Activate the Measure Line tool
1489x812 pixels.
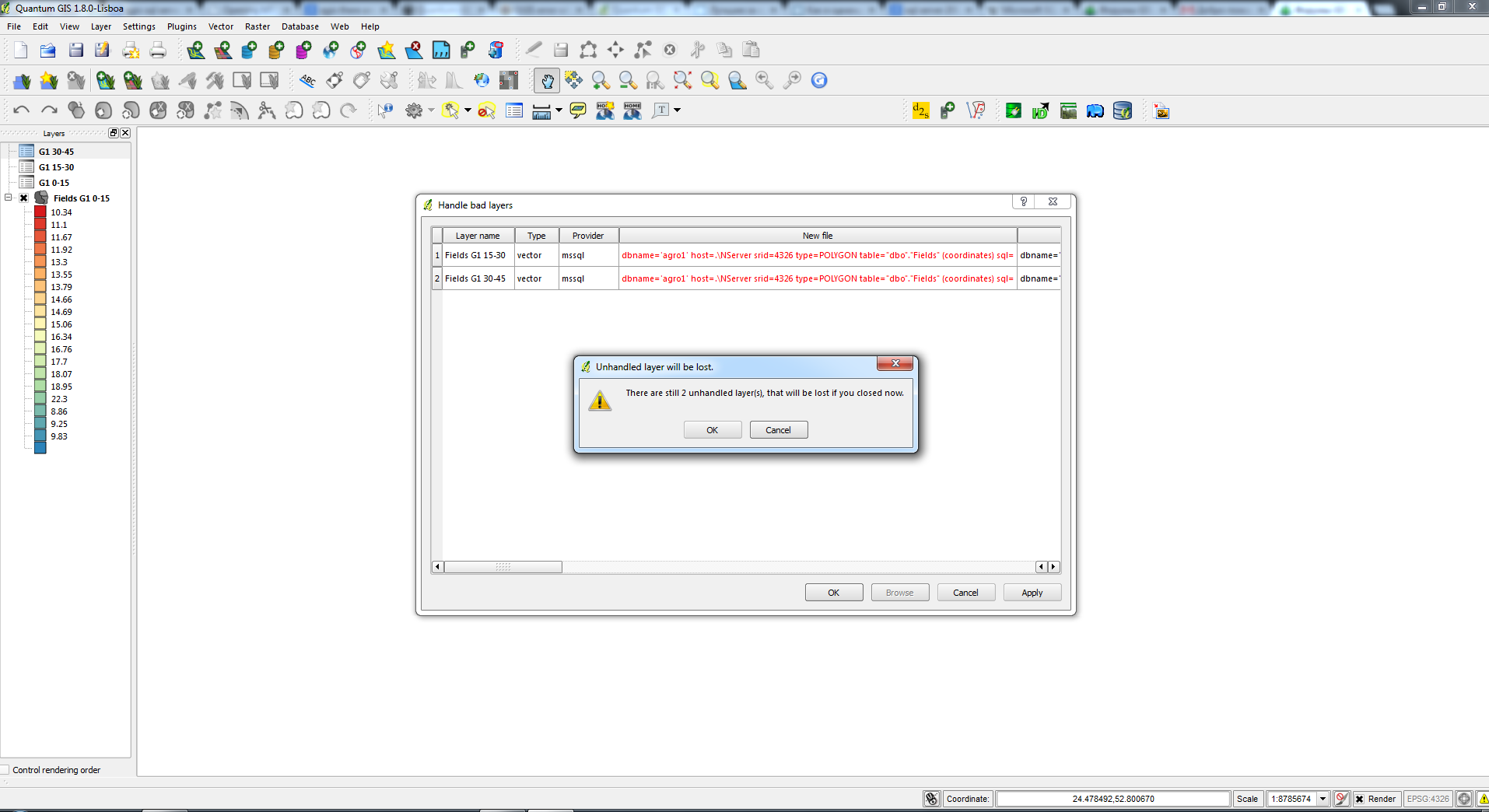[540, 110]
